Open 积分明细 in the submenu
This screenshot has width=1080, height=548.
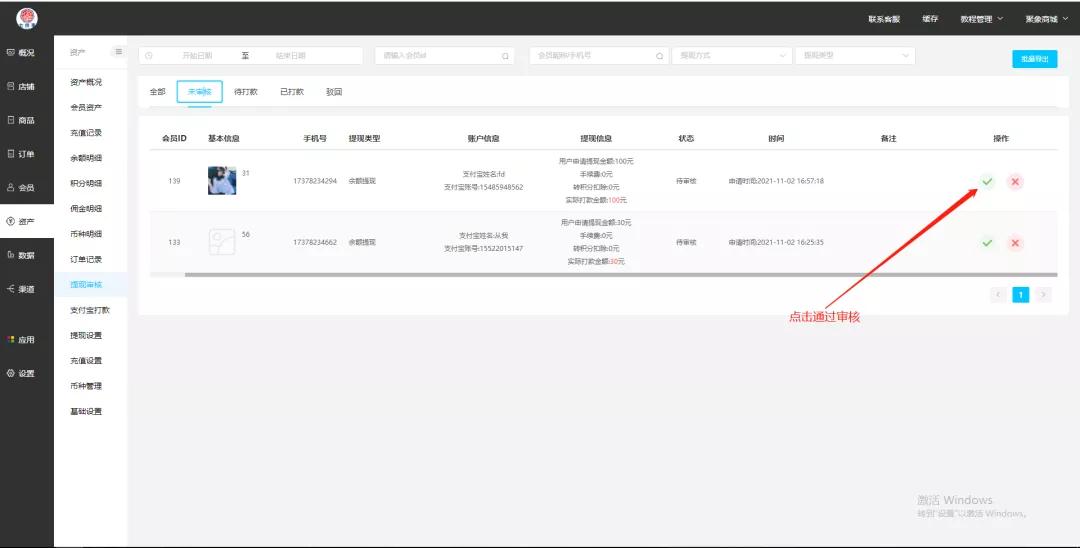pyautogui.click(x=86, y=183)
